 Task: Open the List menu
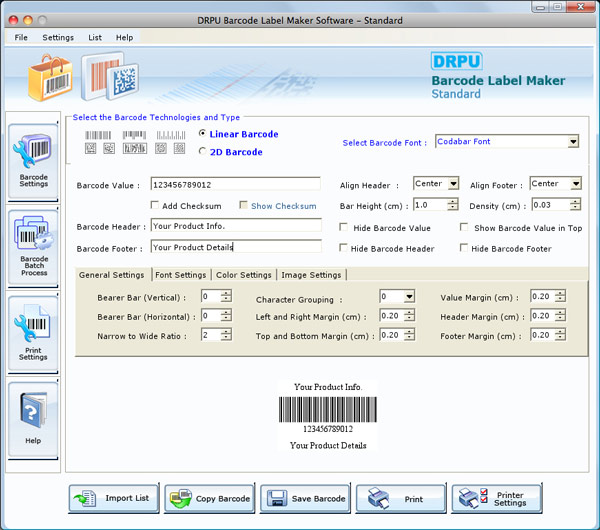[95, 38]
